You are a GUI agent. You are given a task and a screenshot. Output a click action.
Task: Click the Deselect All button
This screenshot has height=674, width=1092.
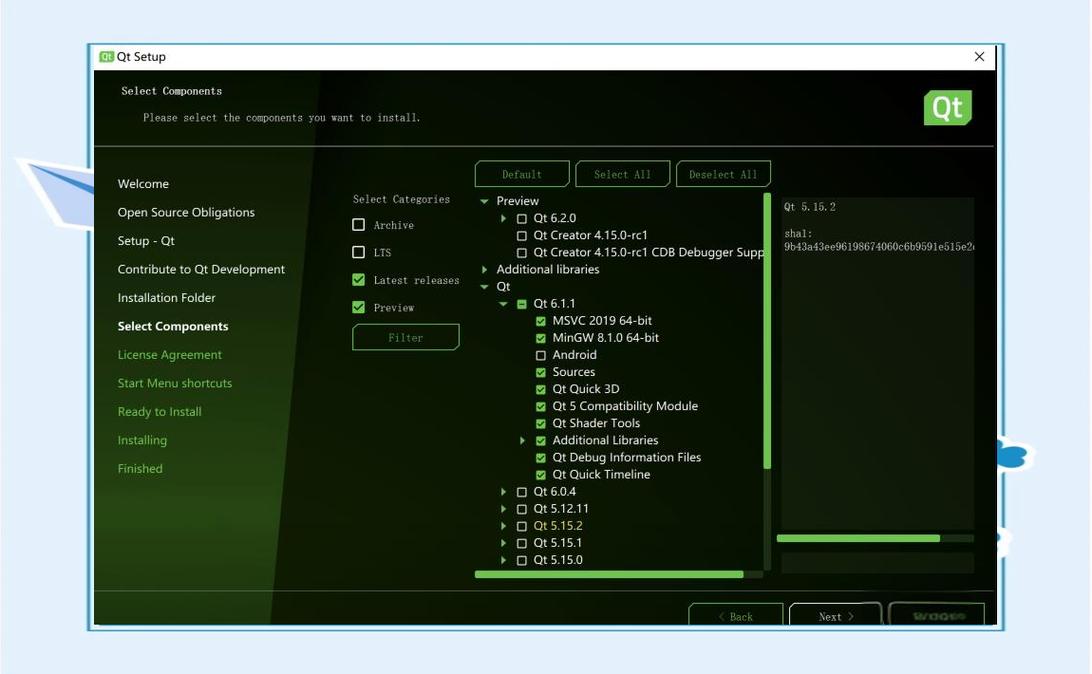tap(723, 174)
